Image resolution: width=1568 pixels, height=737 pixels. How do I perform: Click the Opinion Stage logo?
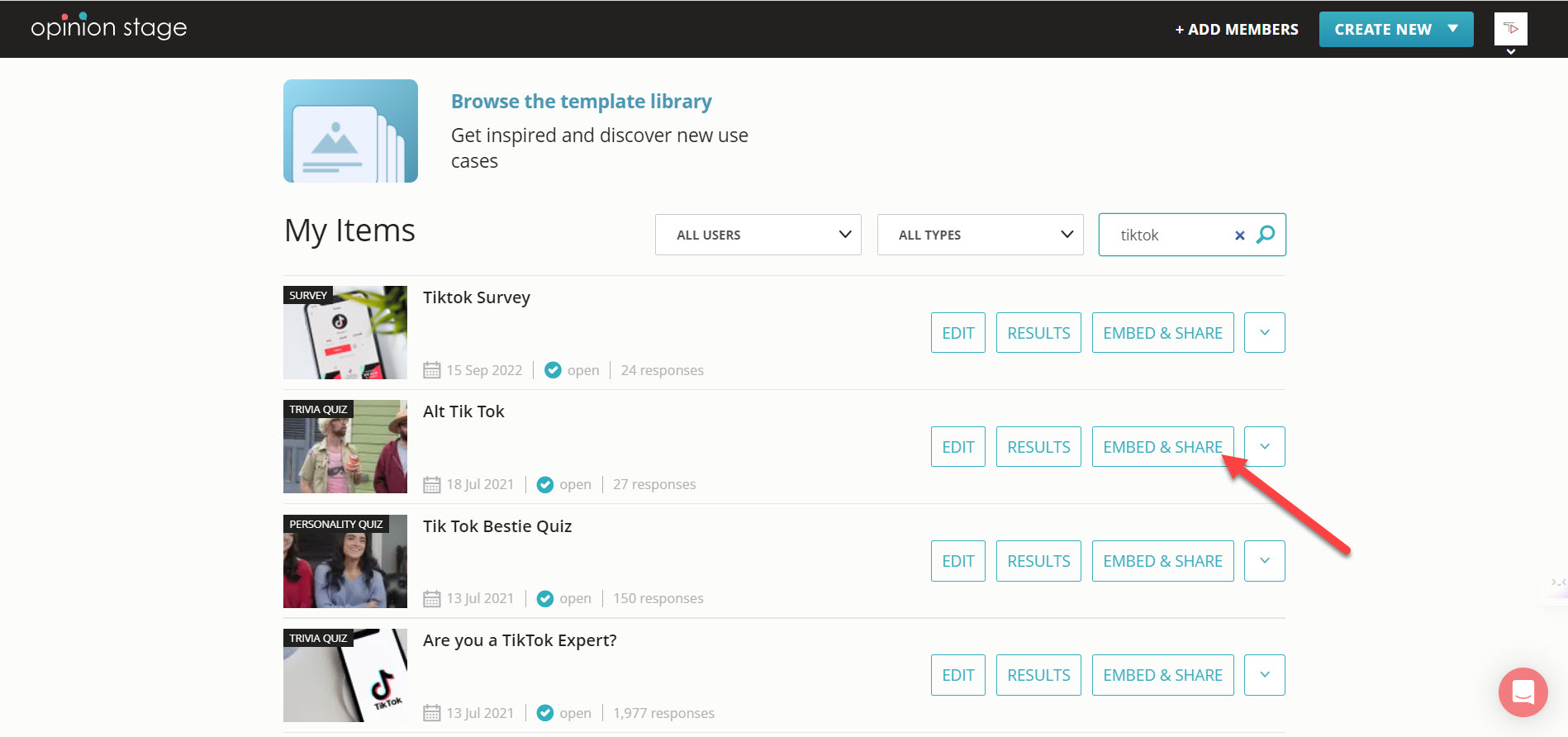[x=109, y=26]
